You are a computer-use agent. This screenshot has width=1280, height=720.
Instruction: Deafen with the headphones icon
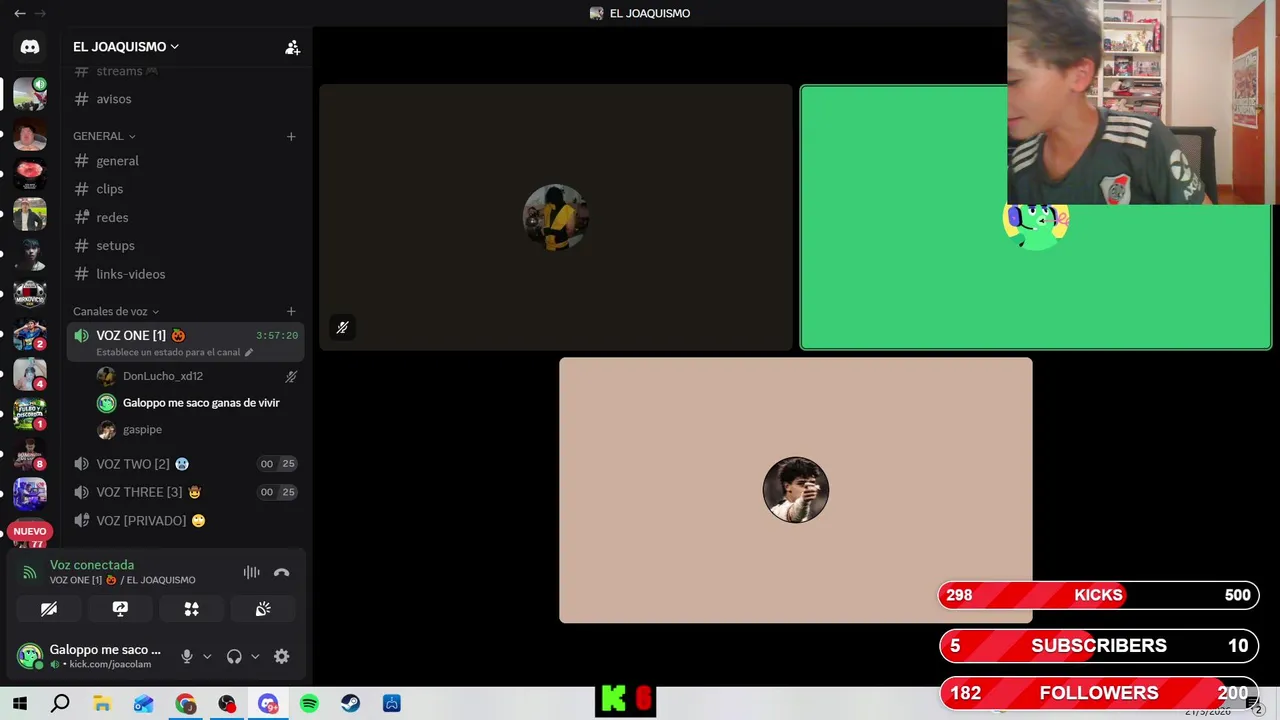(234, 656)
